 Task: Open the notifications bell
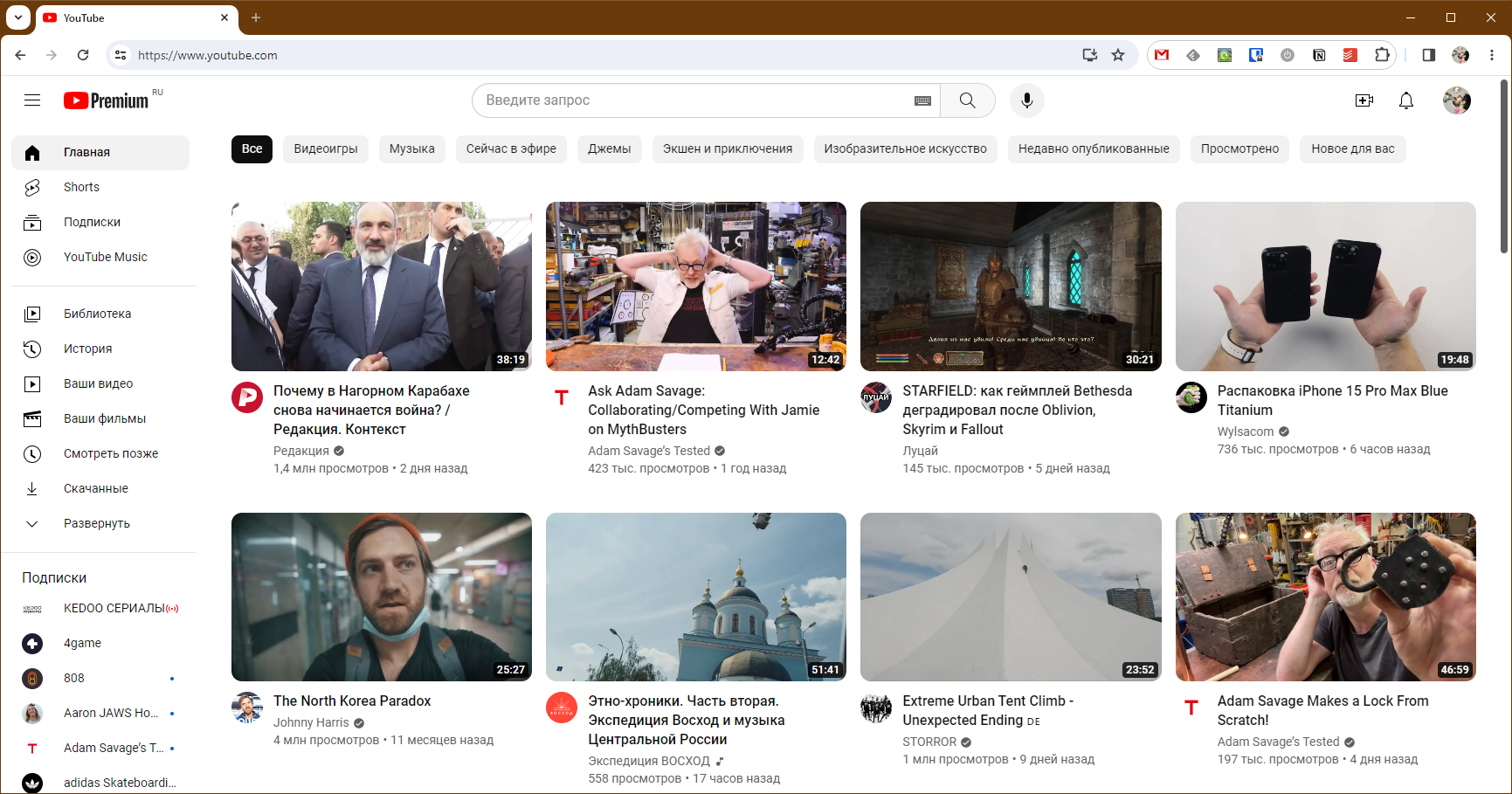(1406, 100)
